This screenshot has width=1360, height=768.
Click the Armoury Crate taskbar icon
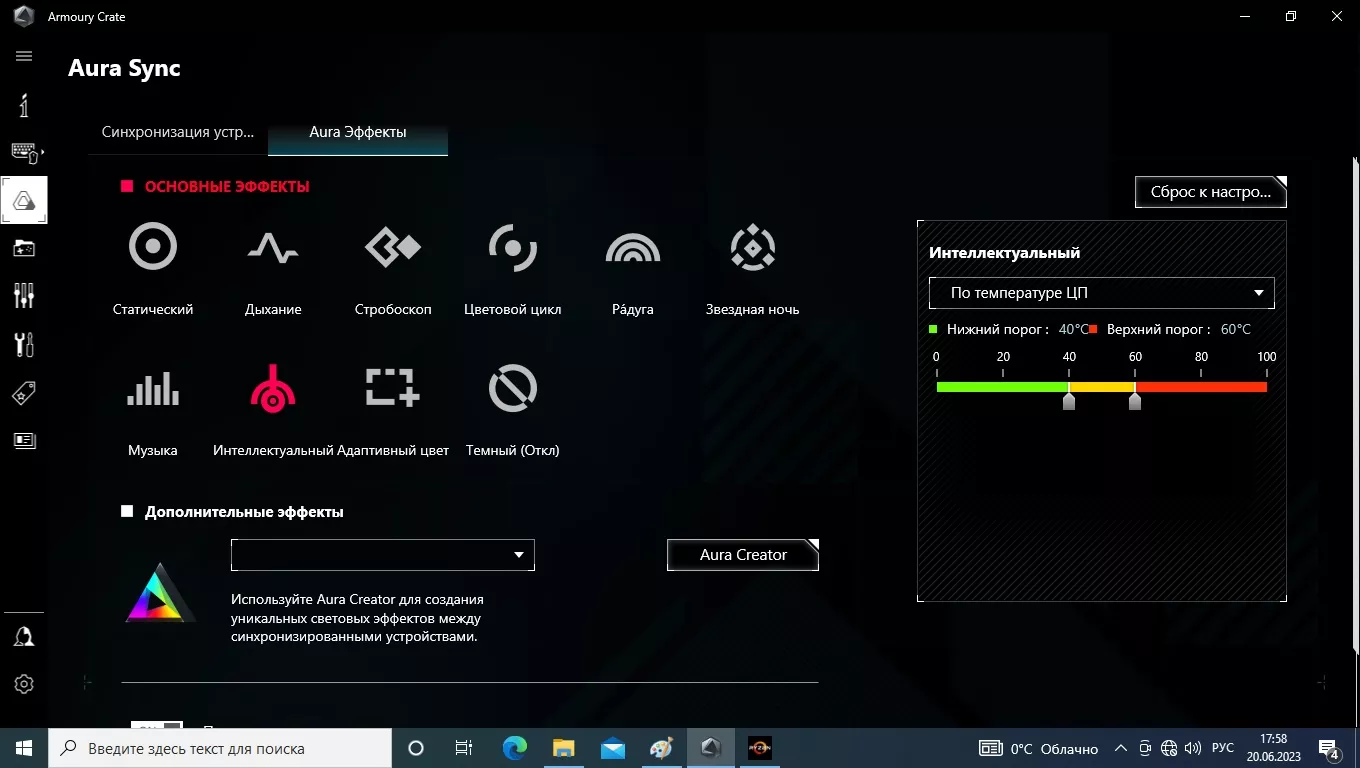[711, 748]
